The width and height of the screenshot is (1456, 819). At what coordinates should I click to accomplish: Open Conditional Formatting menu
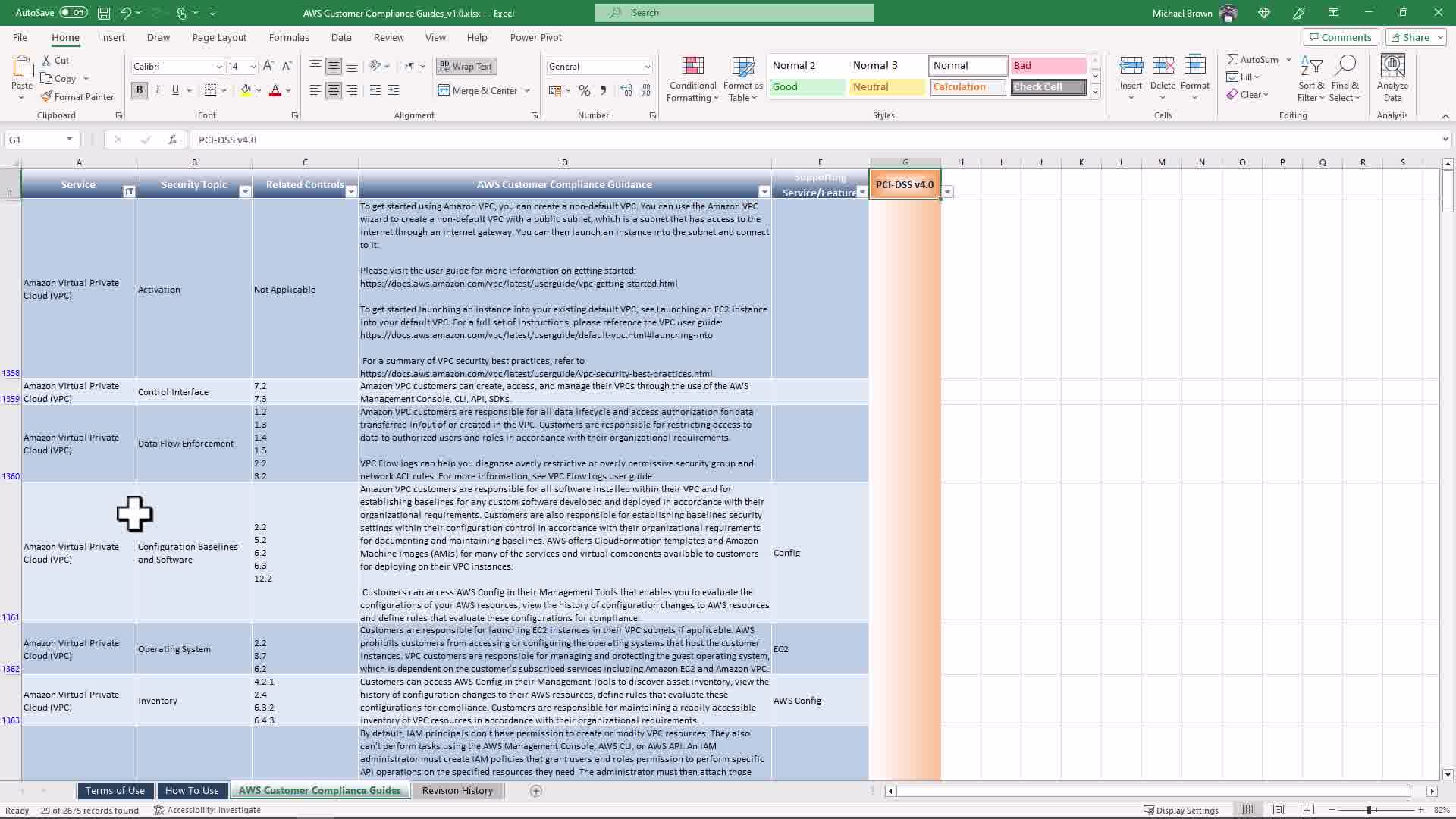click(x=692, y=79)
